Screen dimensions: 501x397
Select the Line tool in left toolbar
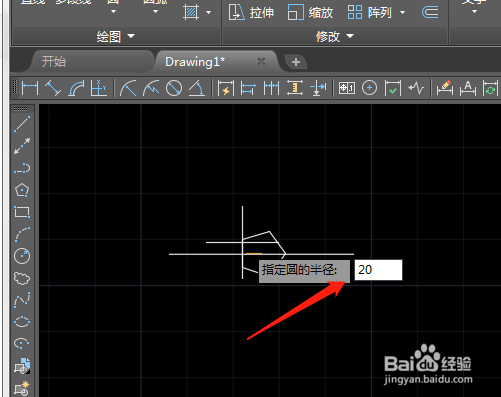[22, 124]
